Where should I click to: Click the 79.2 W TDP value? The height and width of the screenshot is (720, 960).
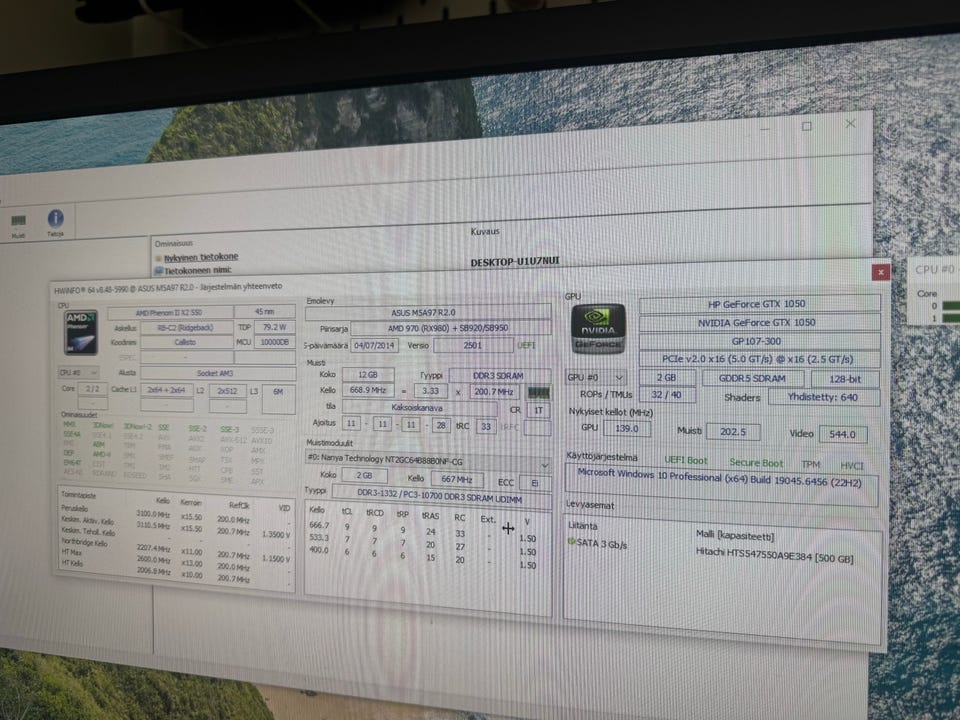(x=274, y=327)
